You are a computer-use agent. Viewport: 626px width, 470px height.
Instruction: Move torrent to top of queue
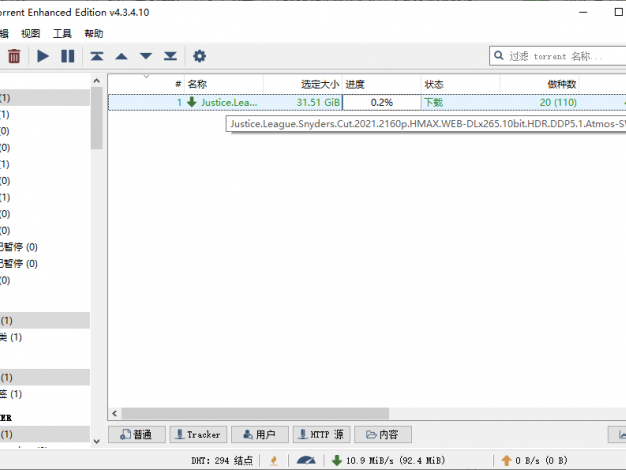pyautogui.click(x=97, y=56)
